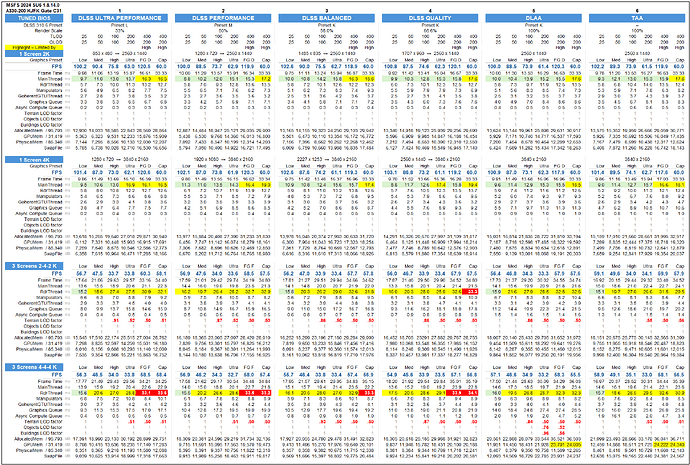Select the DLSS QUALITY column header
Image resolution: width=690 pixels, height=465 pixels.
[x=430, y=18]
